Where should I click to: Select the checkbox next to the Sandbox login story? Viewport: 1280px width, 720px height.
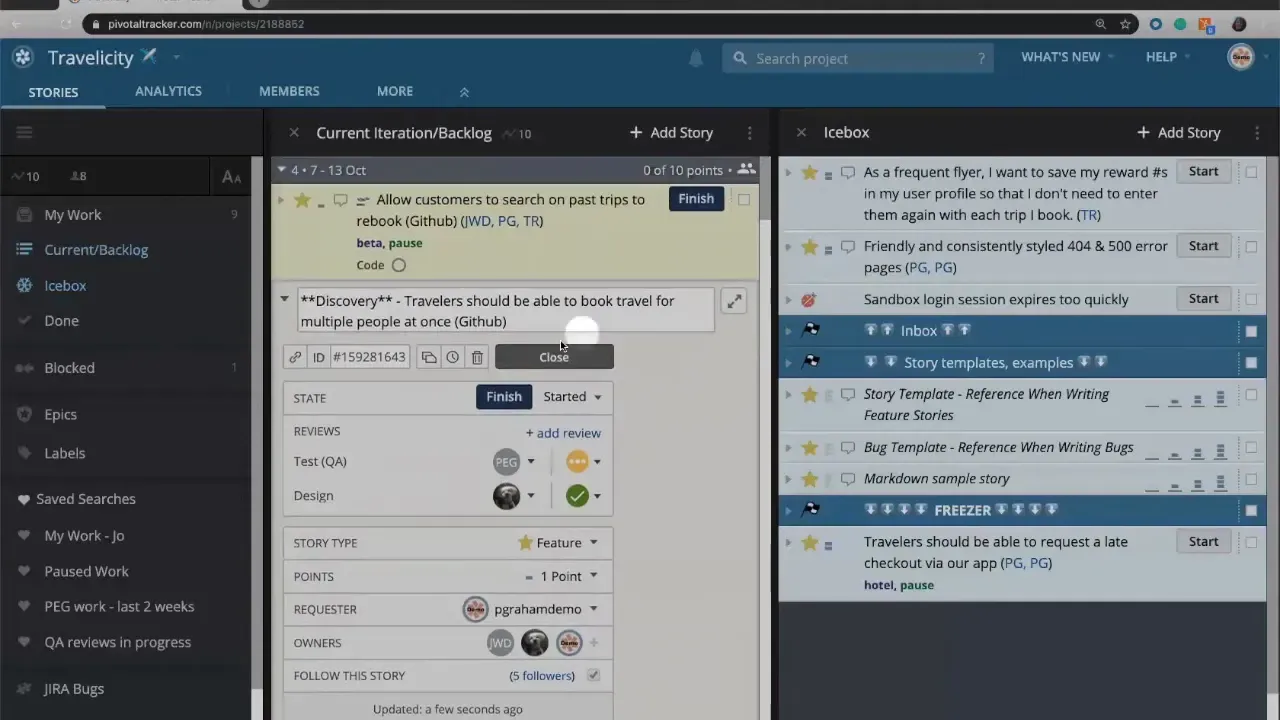pyautogui.click(x=1251, y=299)
